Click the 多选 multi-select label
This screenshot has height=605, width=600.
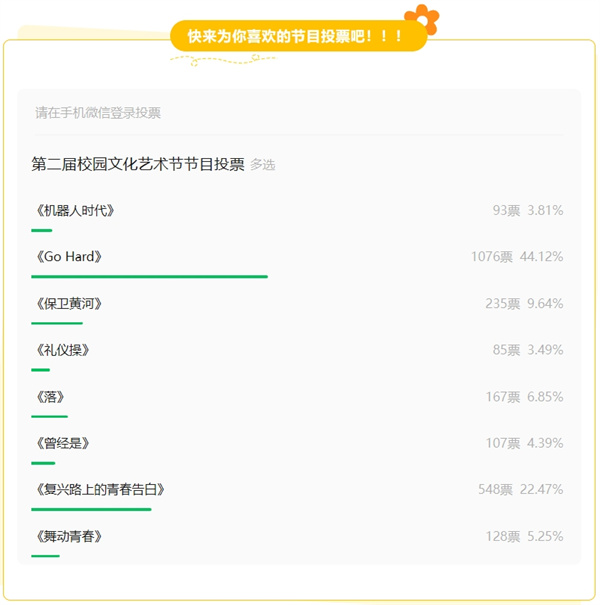(x=263, y=165)
